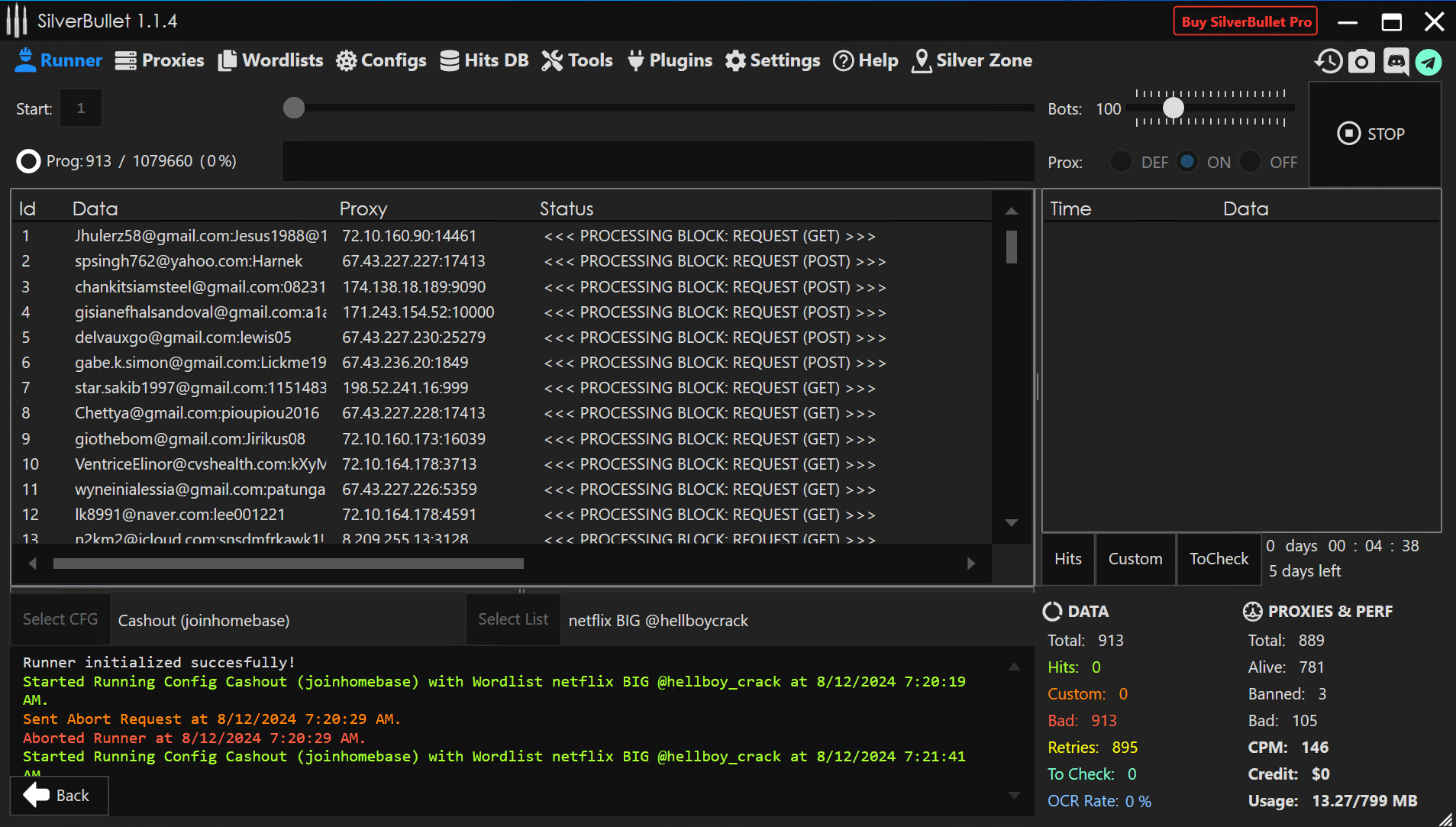
Task: Open the Discord icon link
Action: pos(1396,61)
